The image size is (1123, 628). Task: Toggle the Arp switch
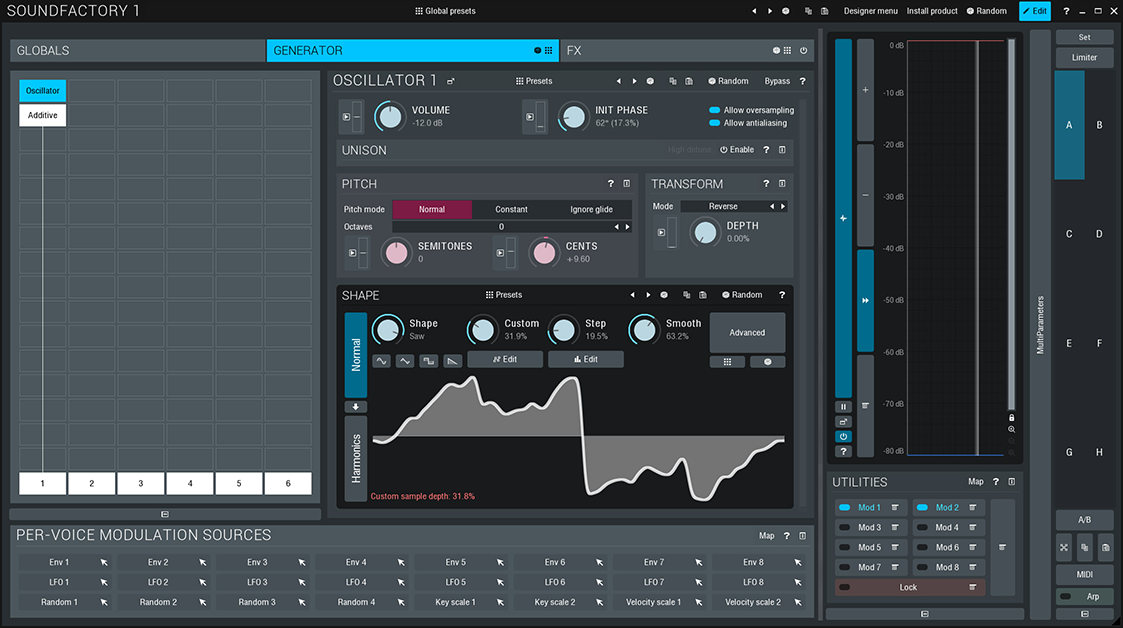[x=1066, y=596]
